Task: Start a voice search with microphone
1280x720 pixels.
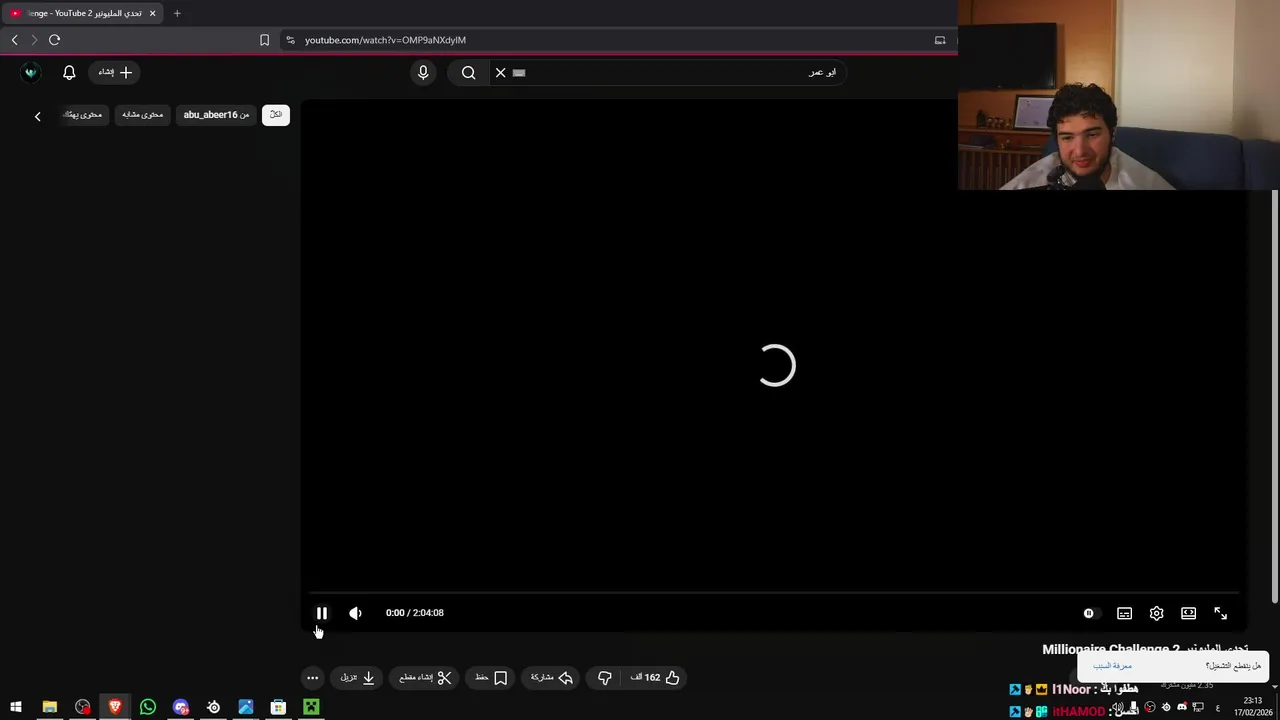Action: (x=423, y=72)
